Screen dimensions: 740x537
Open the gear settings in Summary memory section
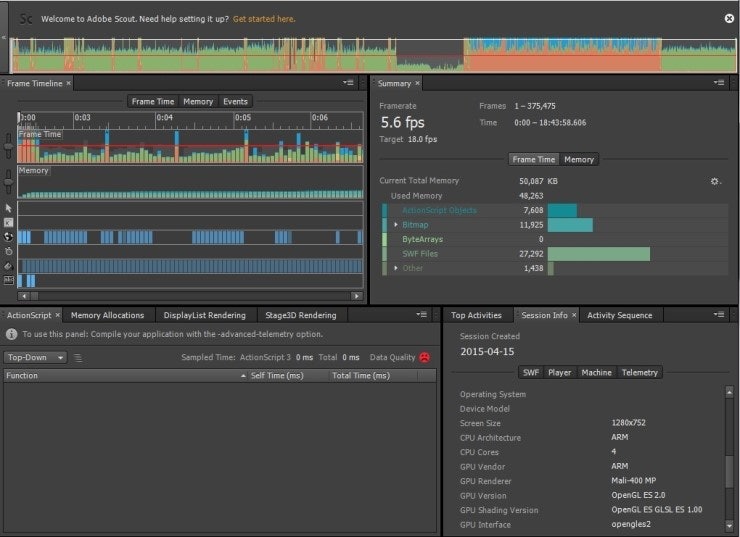(x=715, y=181)
